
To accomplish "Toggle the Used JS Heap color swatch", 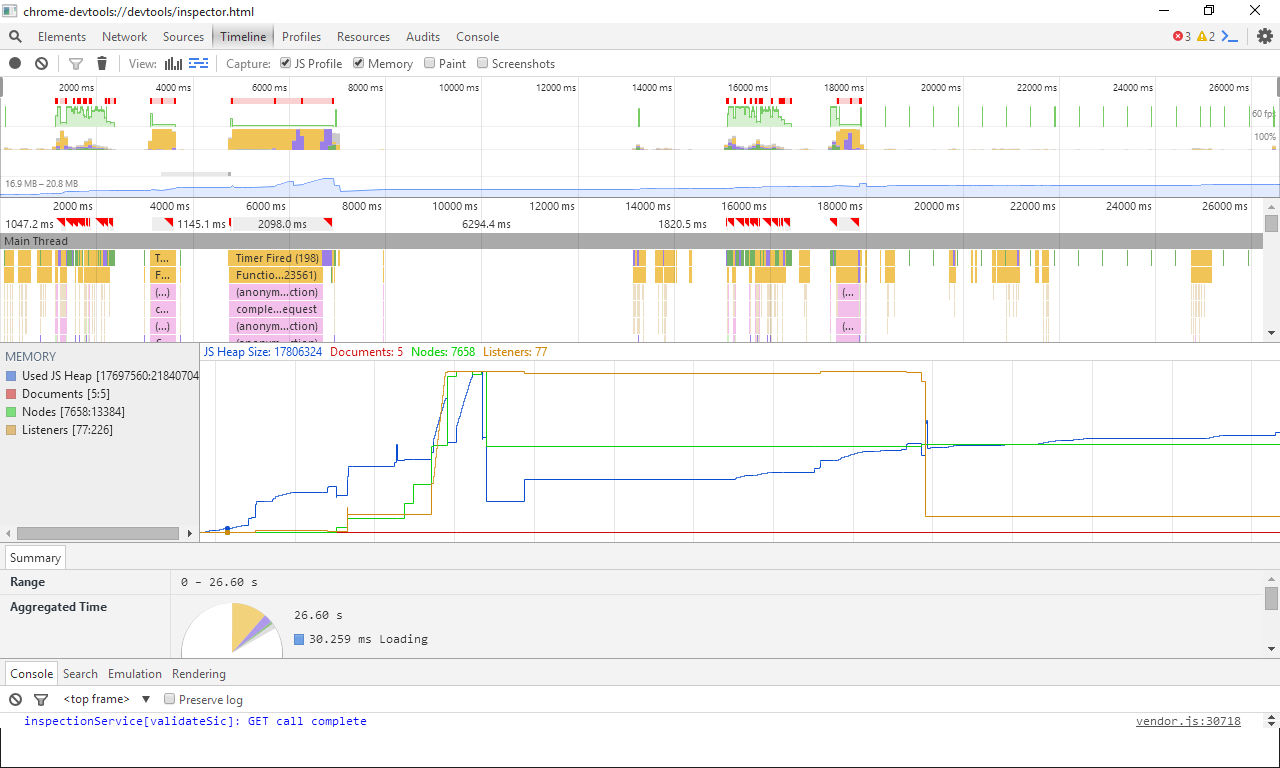I will [11, 376].
